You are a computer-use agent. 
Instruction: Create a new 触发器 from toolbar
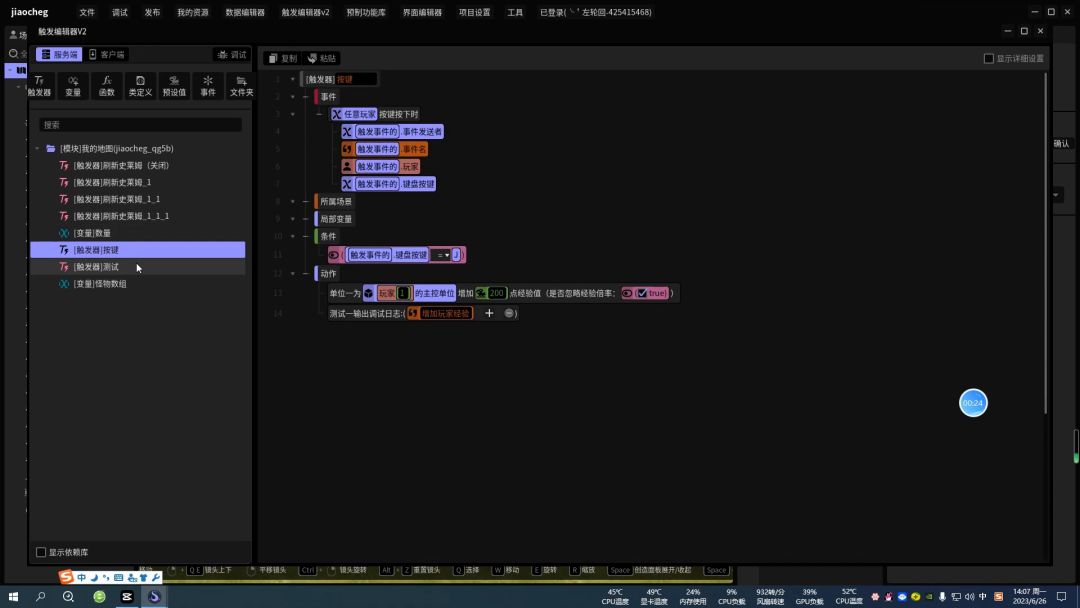point(39,85)
